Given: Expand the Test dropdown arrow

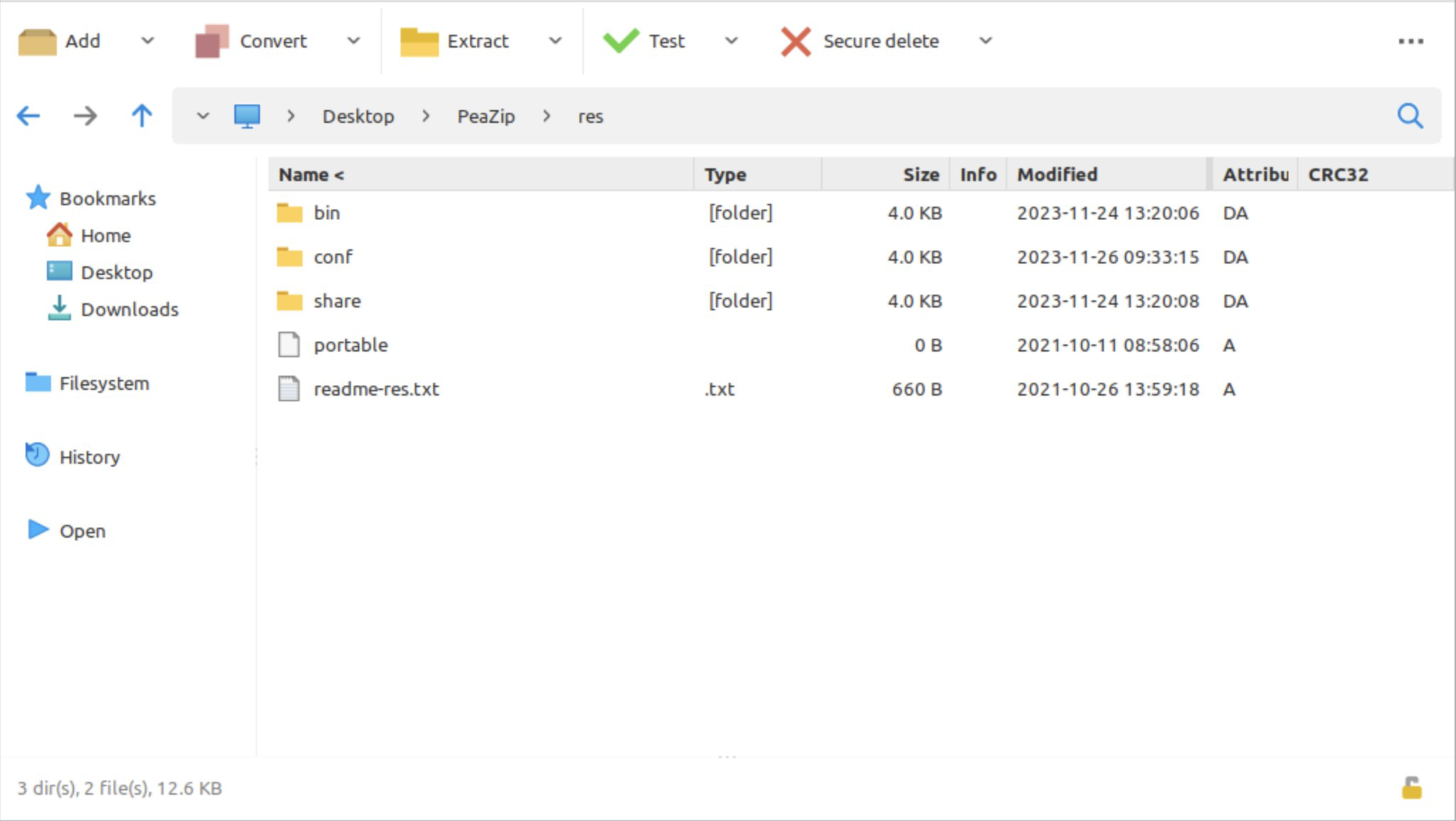Looking at the screenshot, I should pos(732,41).
